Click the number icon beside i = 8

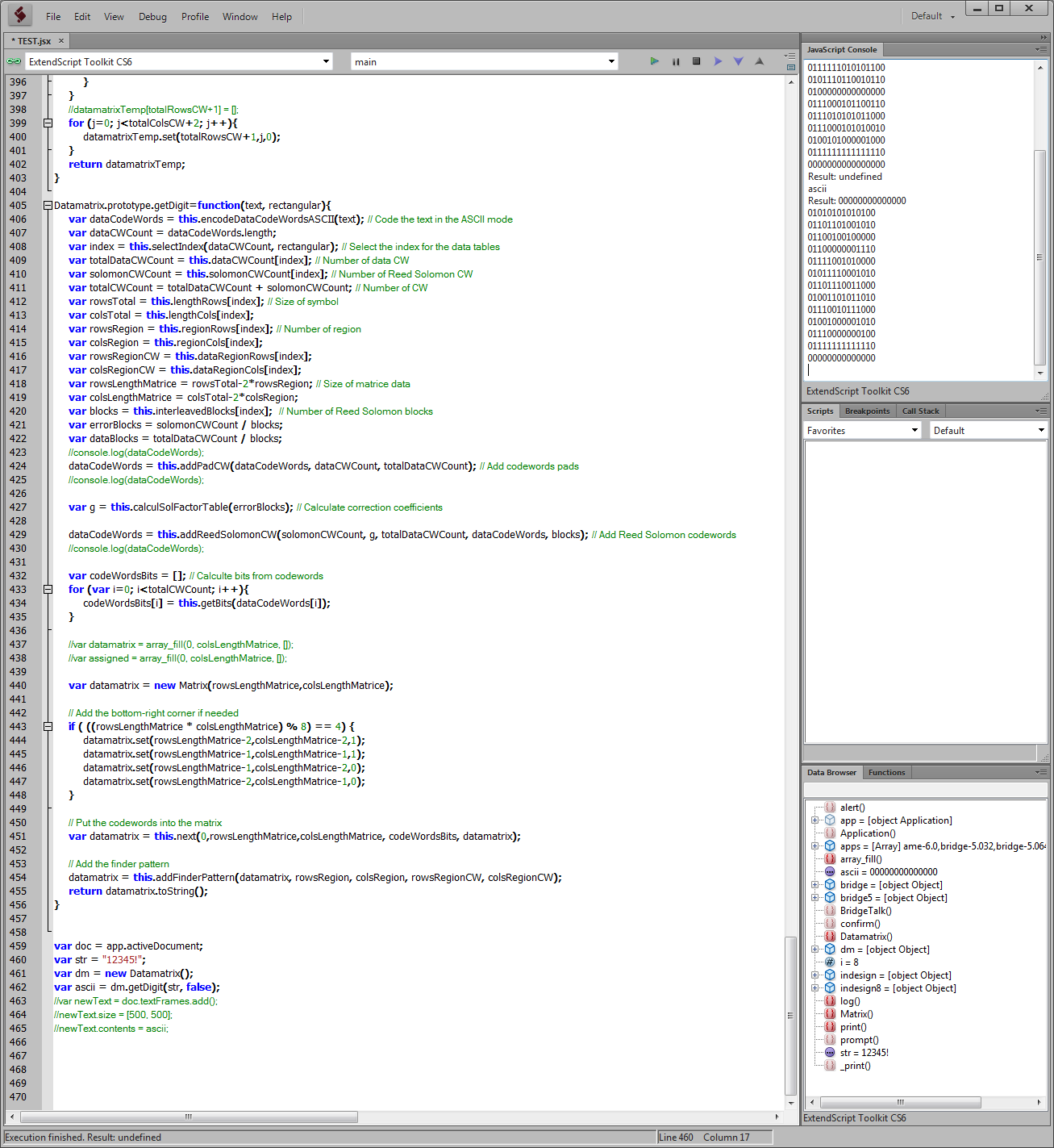pos(830,962)
